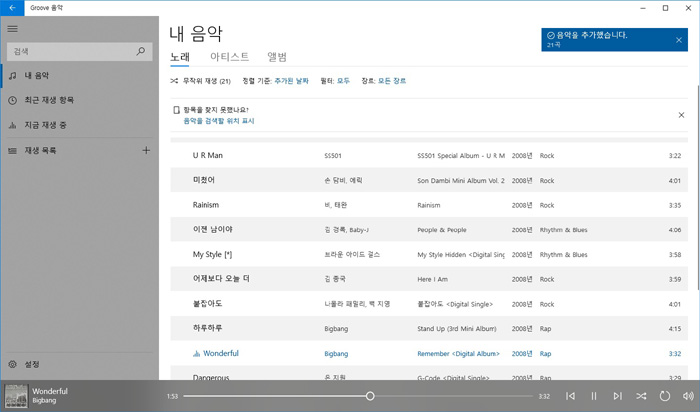700x412 pixels.
Task: Toggle shuffle in player bar
Action: pyautogui.click(x=641, y=396)
